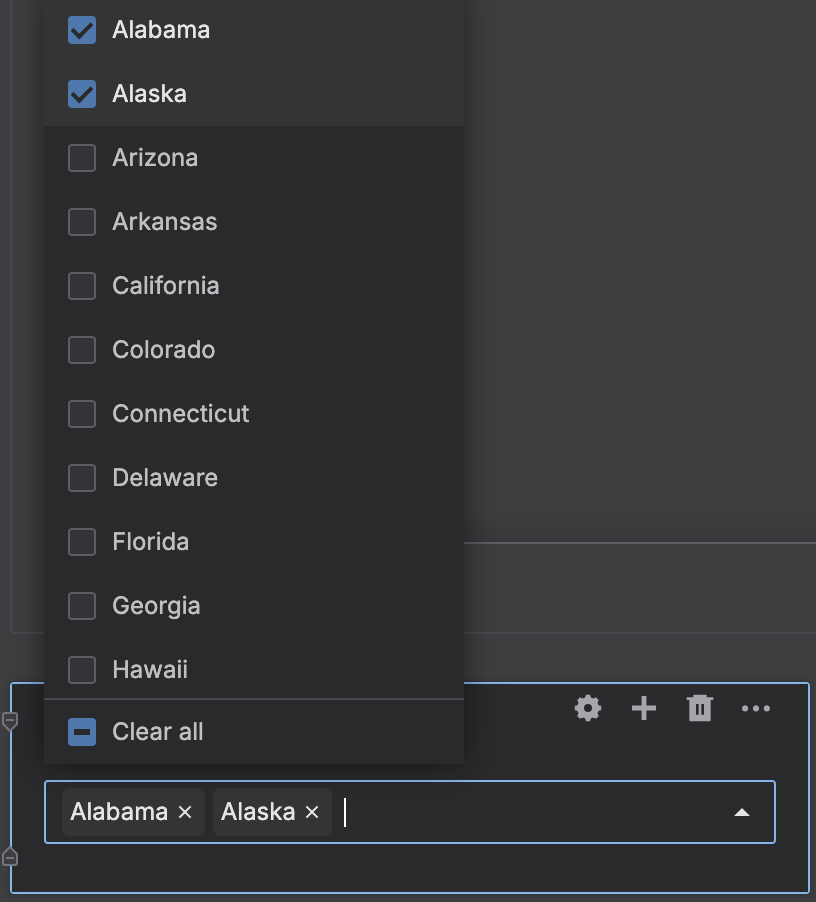Remove the Alaska tag via its x icon
816x902 pixels.
pyautogui.click(x=311, y=812)
